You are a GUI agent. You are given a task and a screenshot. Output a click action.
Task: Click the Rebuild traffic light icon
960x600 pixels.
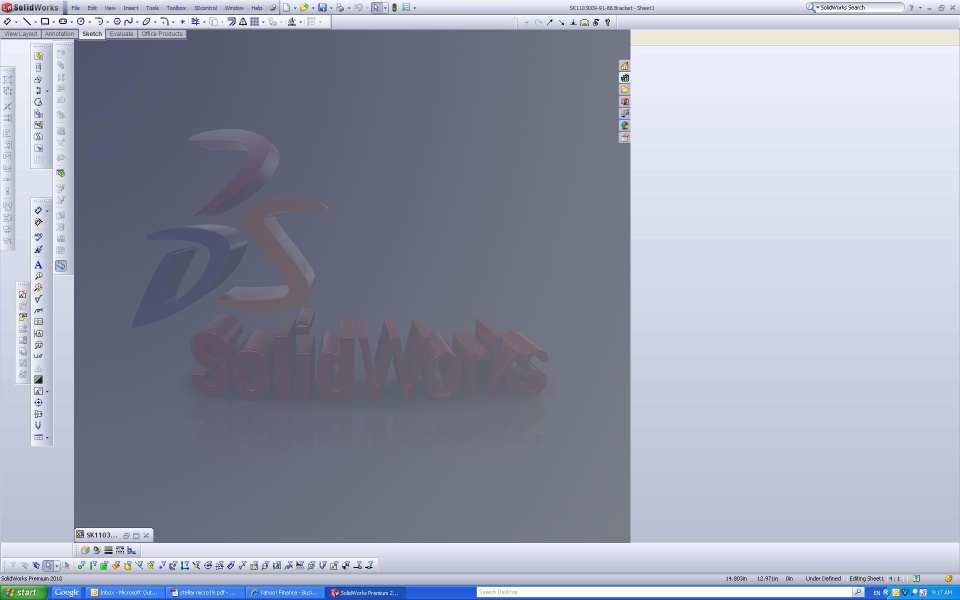click(394, 8)
